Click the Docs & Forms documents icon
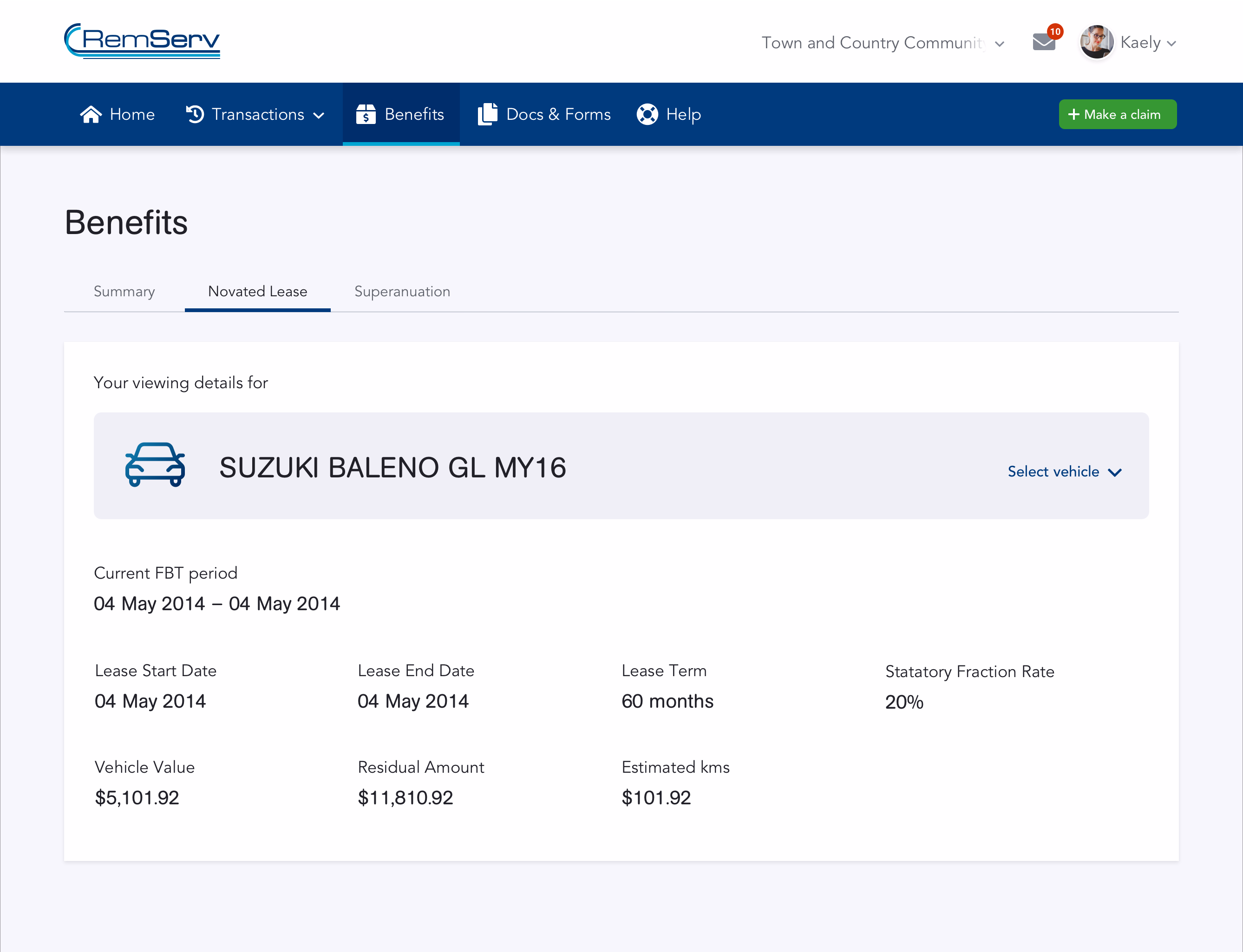The image size is (1243, 952). [x=487, y=114]
